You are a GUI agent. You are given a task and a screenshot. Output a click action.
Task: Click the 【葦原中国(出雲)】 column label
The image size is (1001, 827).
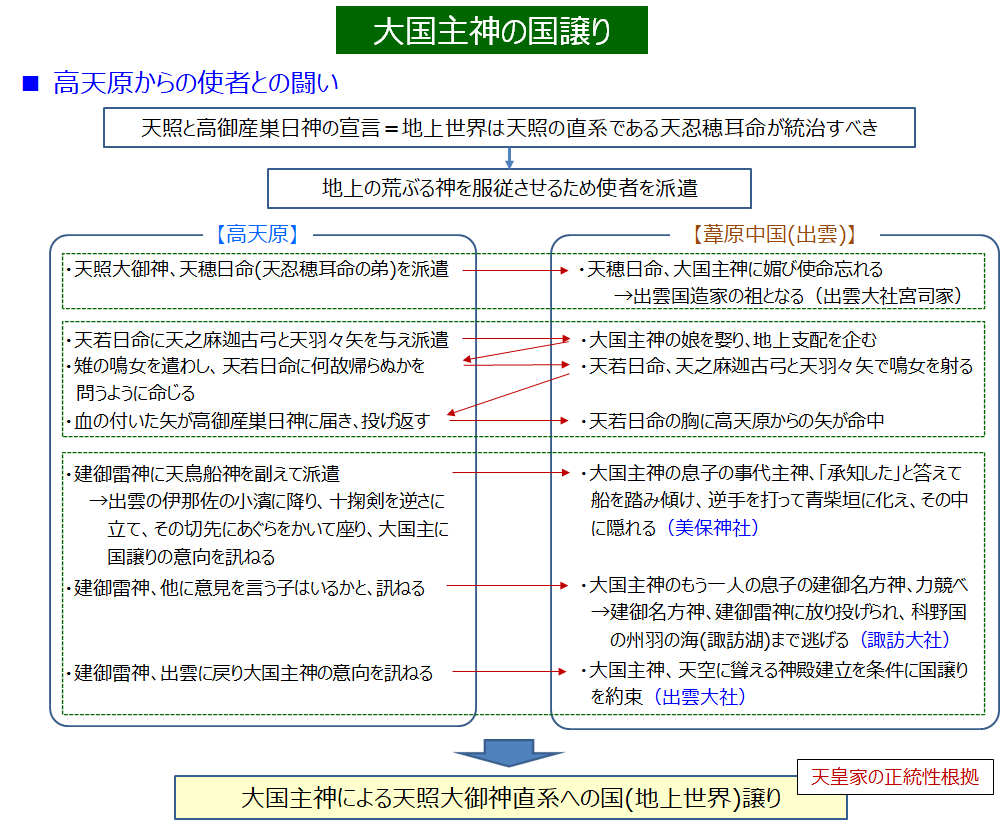pyautogui.click(x=775, y=235)
